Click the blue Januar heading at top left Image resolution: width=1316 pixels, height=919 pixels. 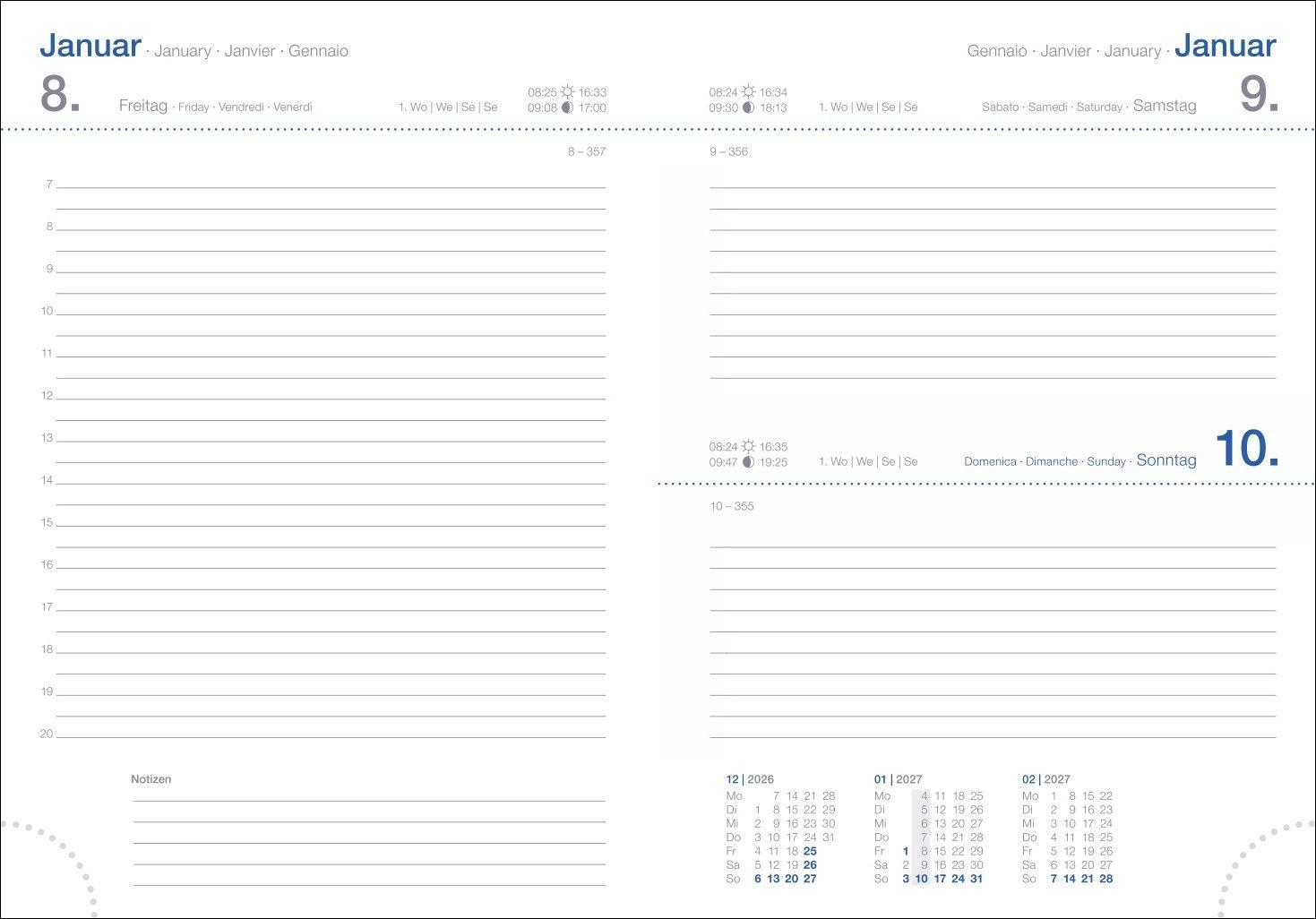pyautogui.click(x=90, y=46)
